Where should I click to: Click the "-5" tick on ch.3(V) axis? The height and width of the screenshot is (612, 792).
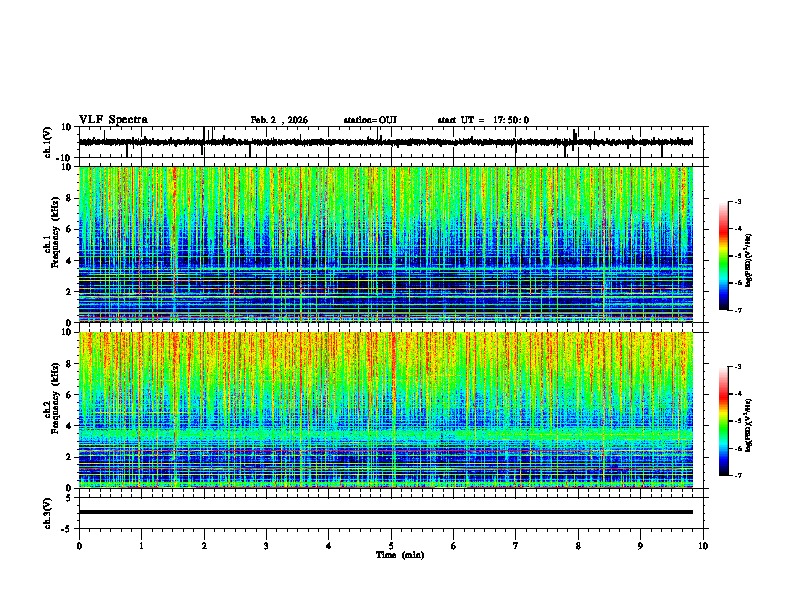tap(68, 529)
